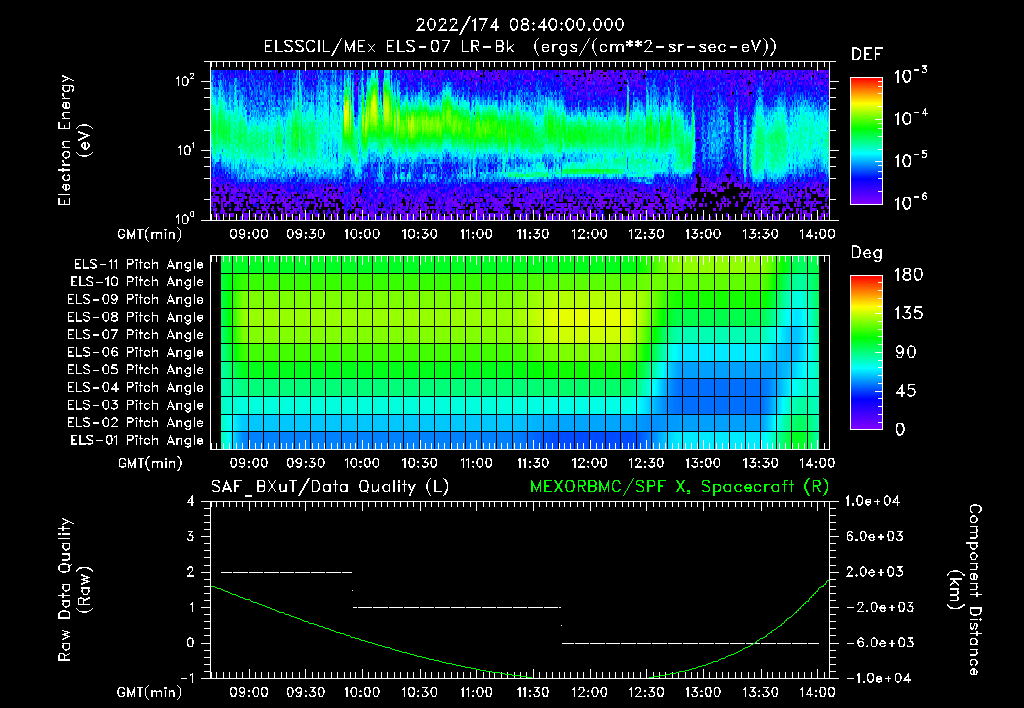Click the '12:00' tick label under spectrogram
Viewport: 1024px width, 708px height.
click(x=589, y=234)
